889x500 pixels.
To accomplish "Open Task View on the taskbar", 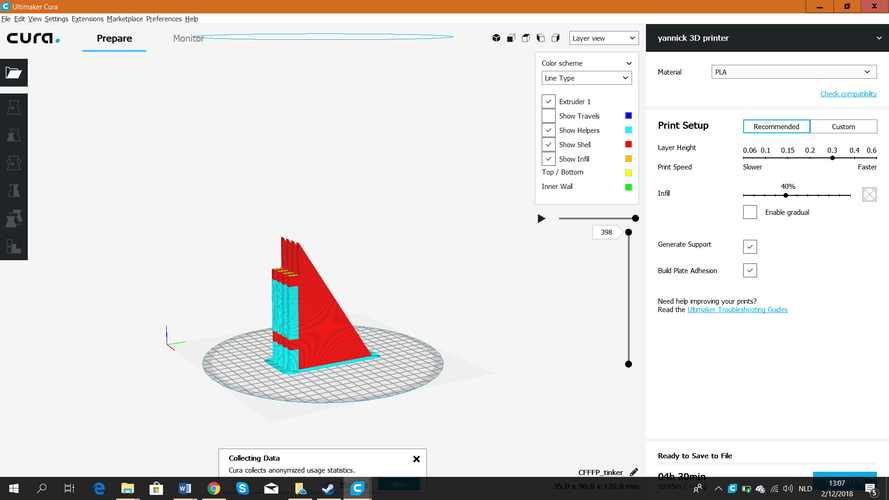I will [x=69, y=488].
